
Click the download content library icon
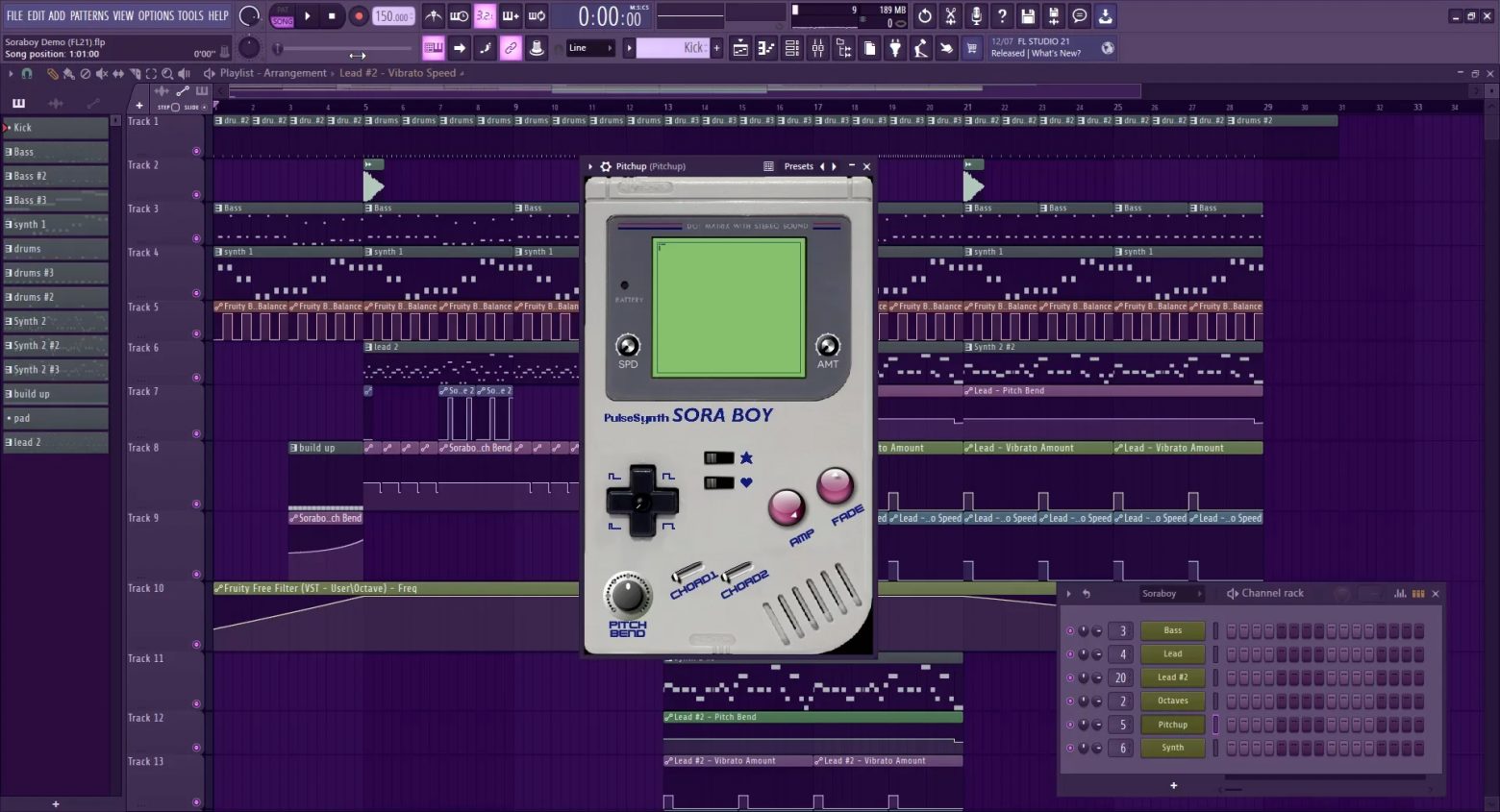point(1106,16)
